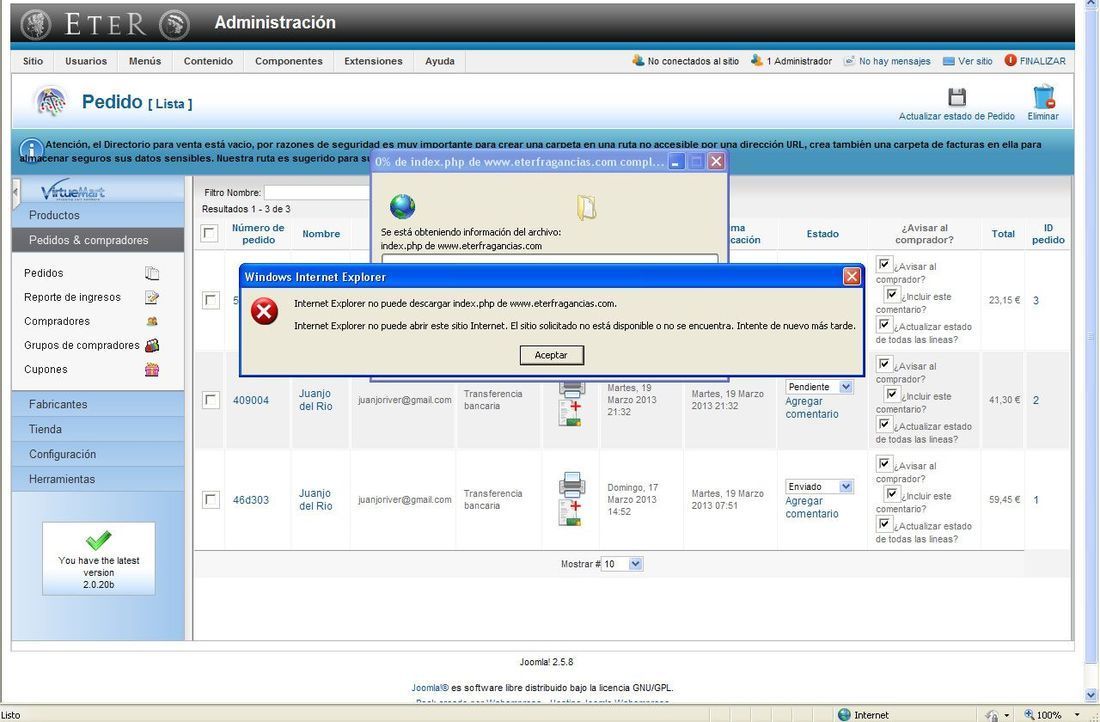
Task: Click the Cupones gift icon
Action: 152,370
